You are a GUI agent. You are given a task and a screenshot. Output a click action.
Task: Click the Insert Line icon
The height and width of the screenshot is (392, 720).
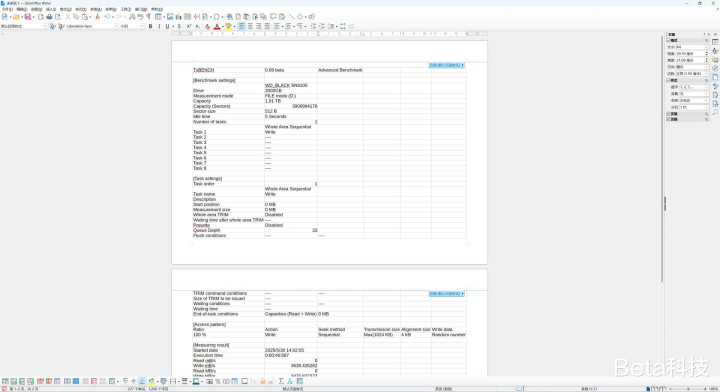coord(292,17)
